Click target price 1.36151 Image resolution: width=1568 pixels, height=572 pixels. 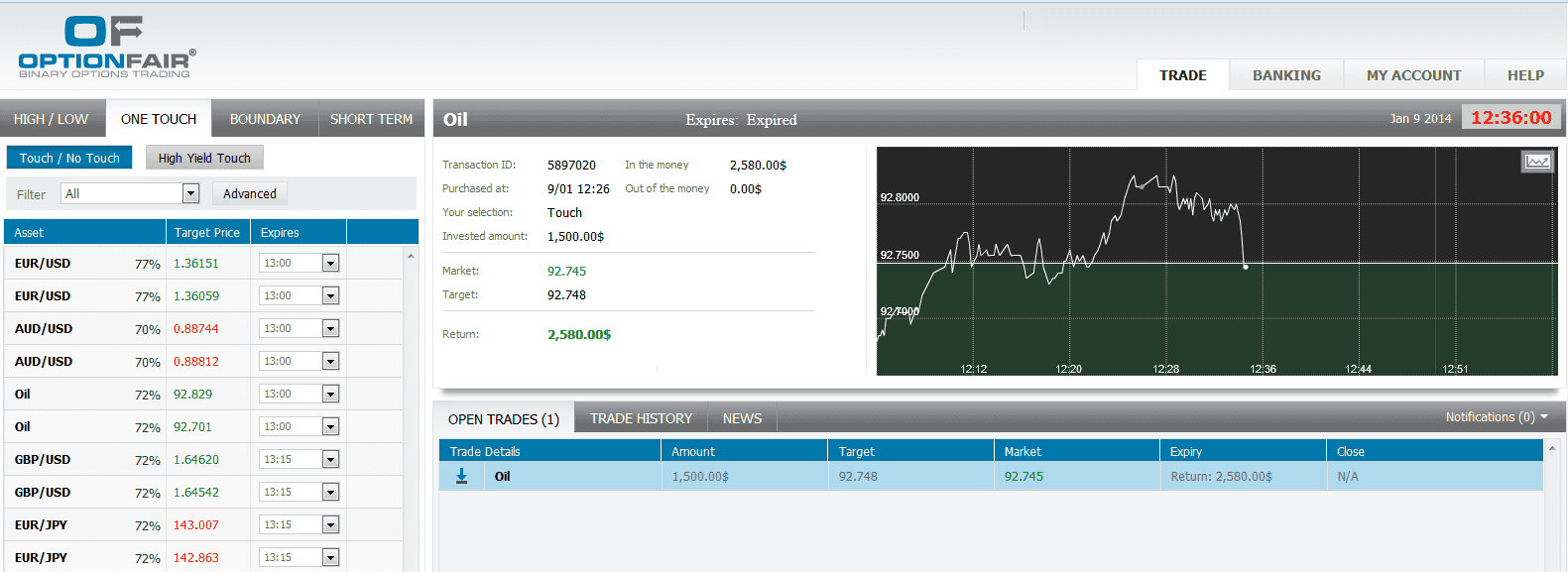(x=196, y=264)
